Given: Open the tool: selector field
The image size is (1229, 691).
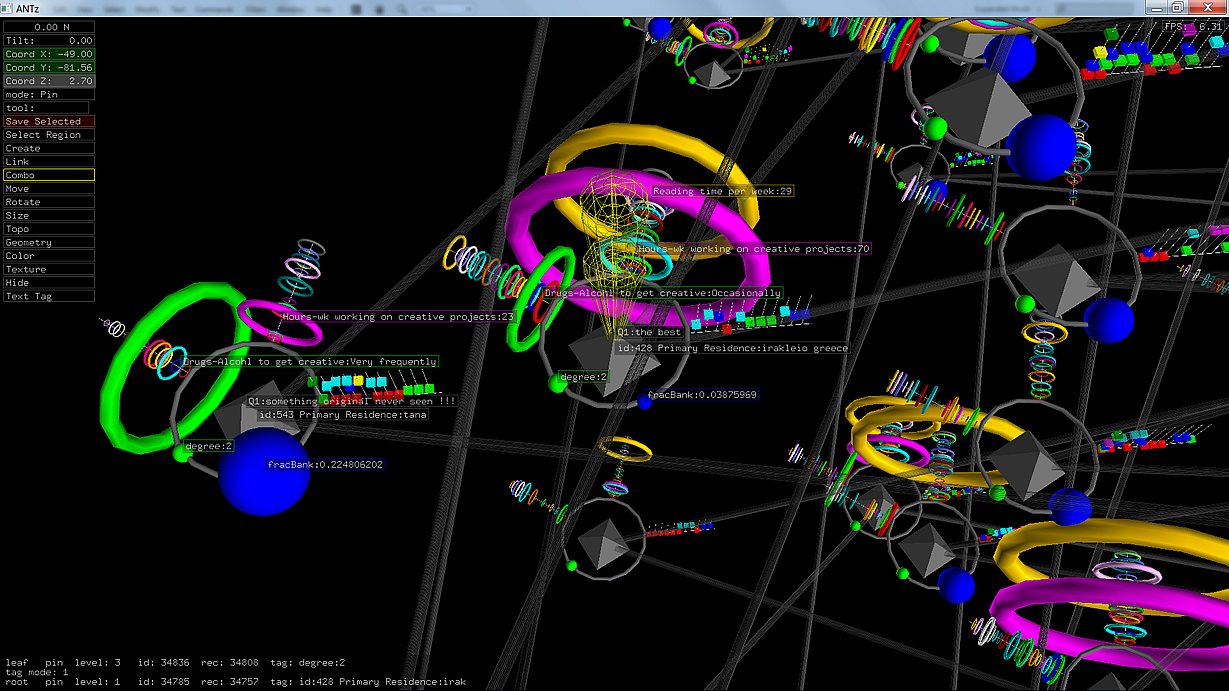Looking at the screenshot, I should [46, 108].
